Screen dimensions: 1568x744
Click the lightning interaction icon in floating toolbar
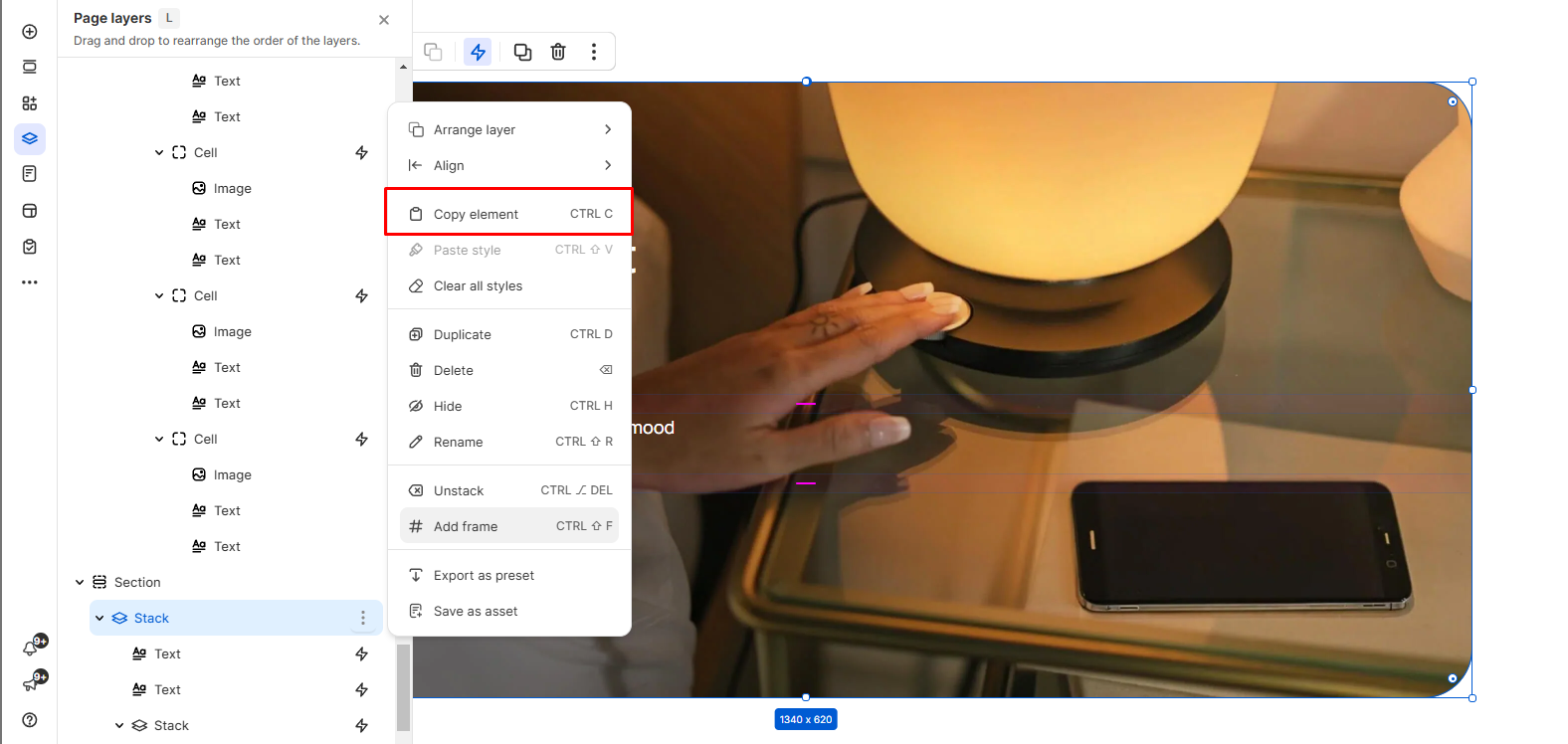point(479,52)
